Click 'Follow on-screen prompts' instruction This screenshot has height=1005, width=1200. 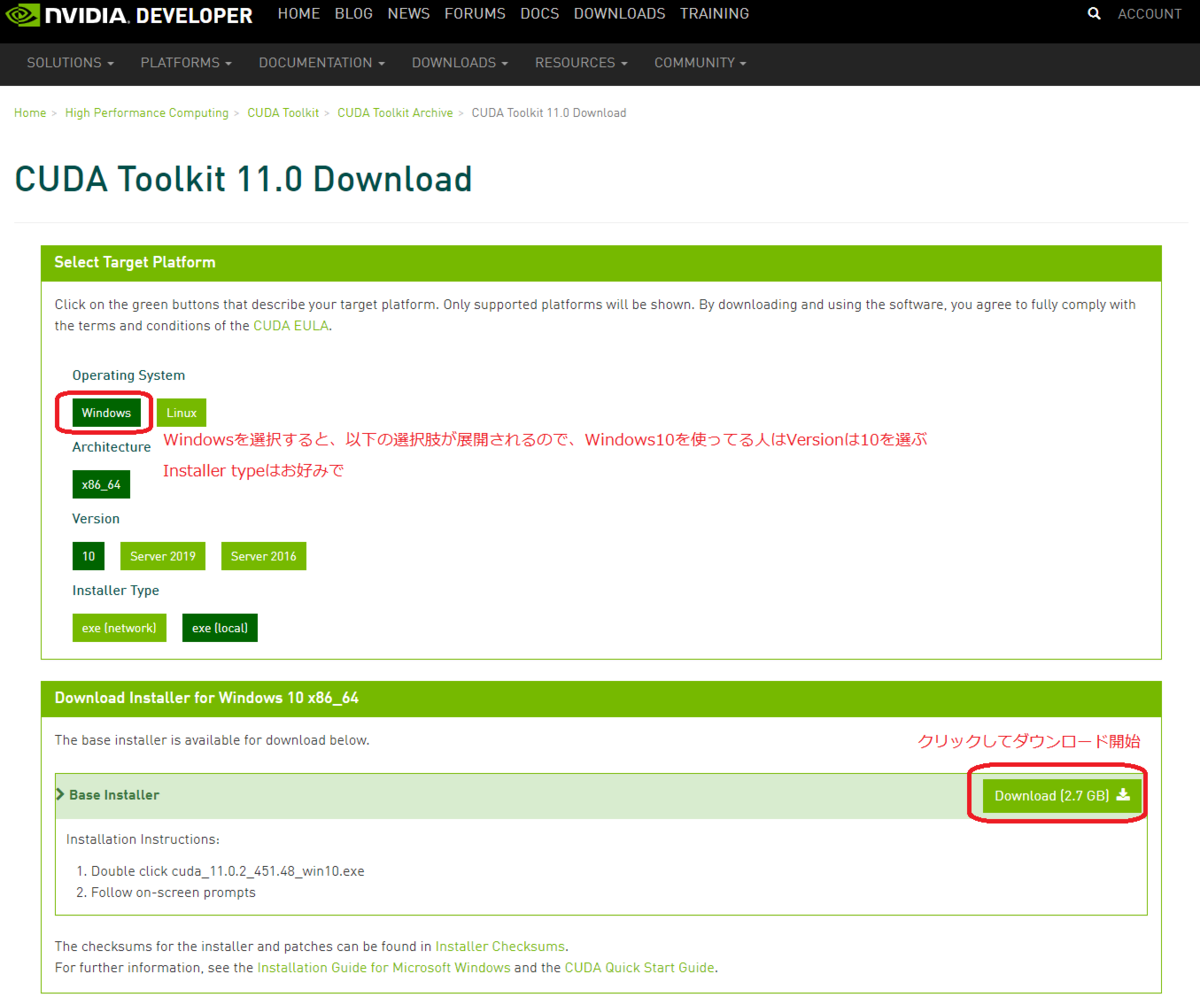tap(173, 892)
